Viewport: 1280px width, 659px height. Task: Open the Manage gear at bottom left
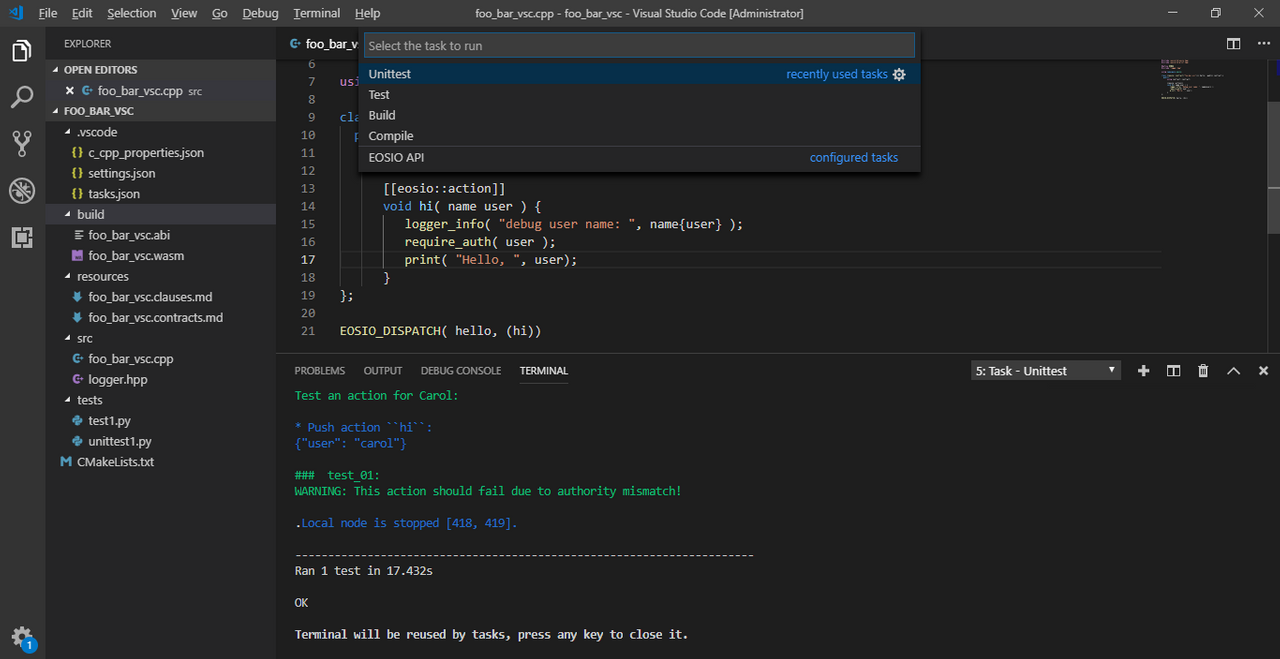(21, 636)
